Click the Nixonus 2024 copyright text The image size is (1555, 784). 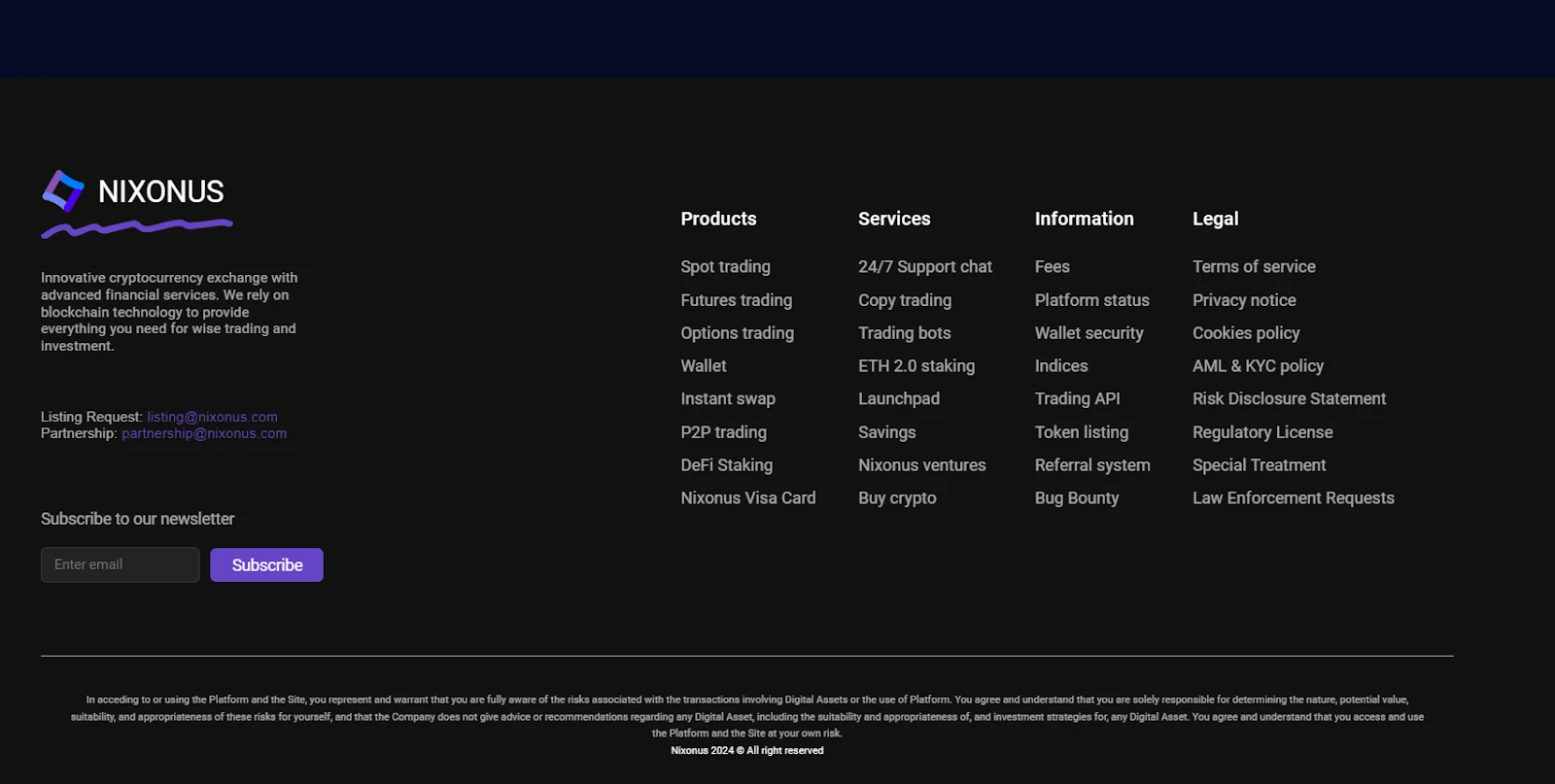[x=746, y=751]
